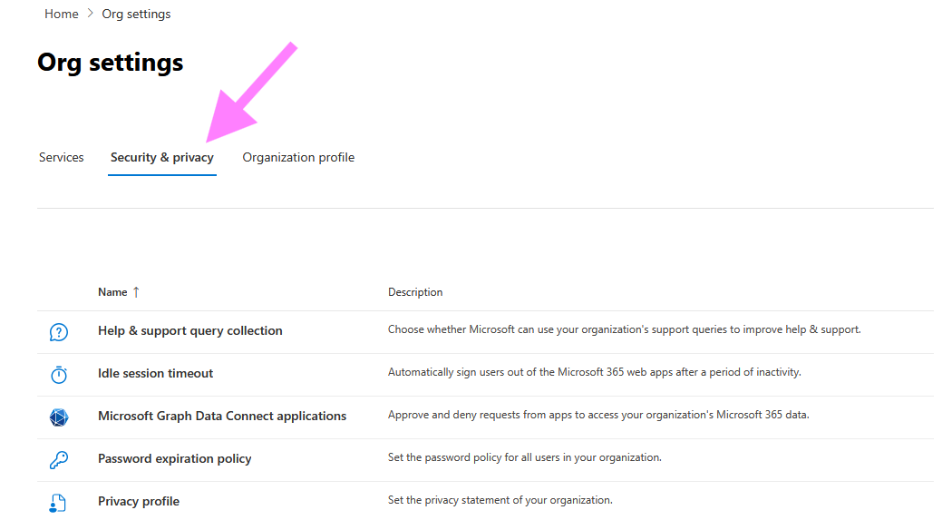Open Microsoft Graph Data Connect applications
Image resolution: width=936 pixels, height=522 pixels.
coord(222,416)
